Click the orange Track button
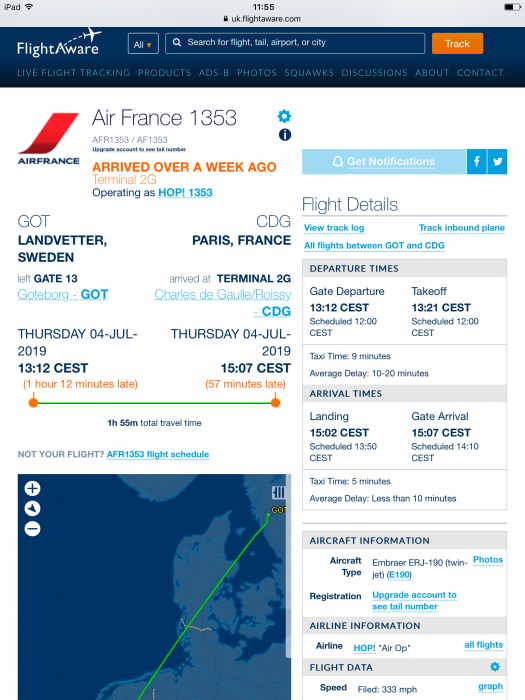Image resolution: width=525 pixels, height=700 pixels. [457, 44]
